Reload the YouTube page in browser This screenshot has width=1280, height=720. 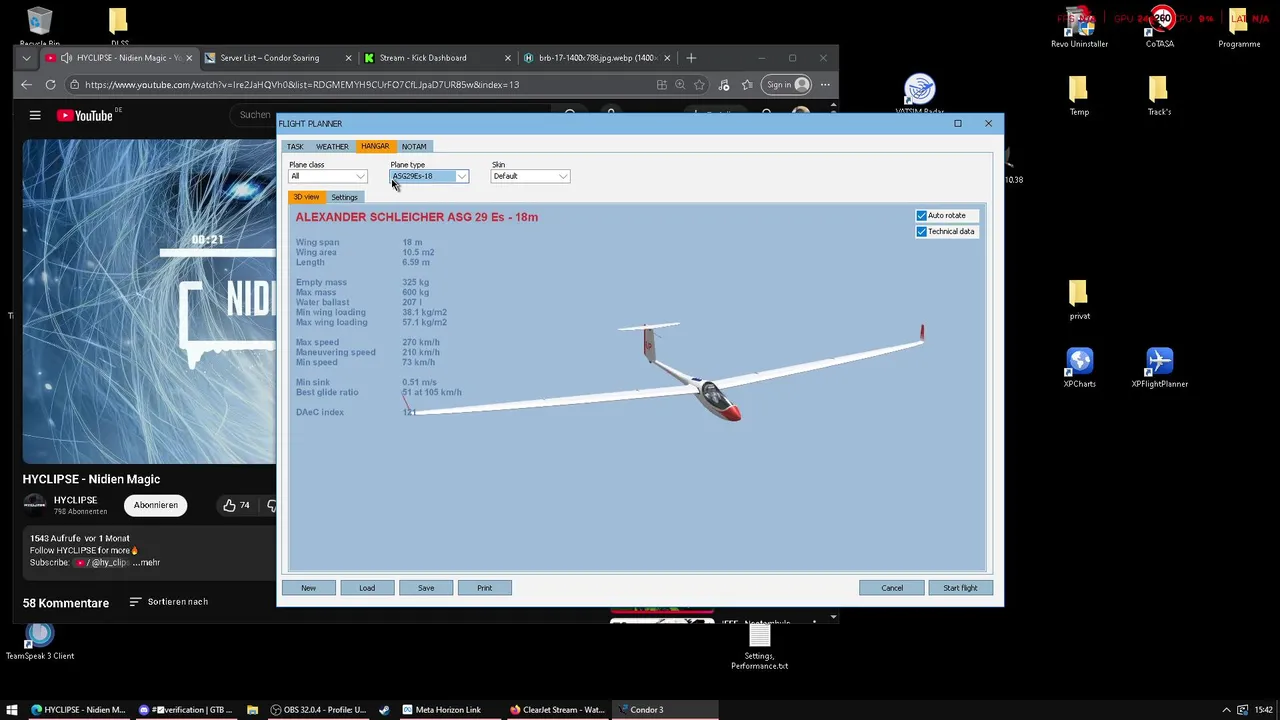point(50,85)
